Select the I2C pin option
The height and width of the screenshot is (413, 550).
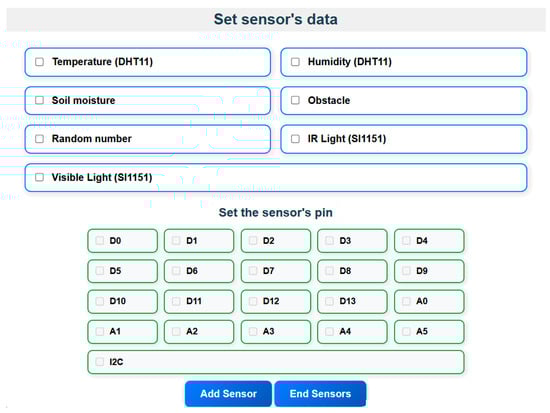click(x=100, y=361)
